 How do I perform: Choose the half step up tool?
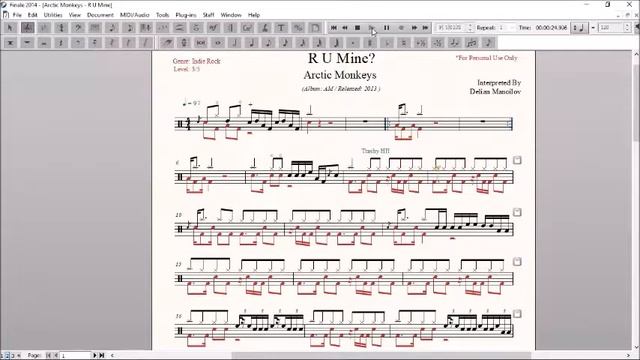(421, 42)
